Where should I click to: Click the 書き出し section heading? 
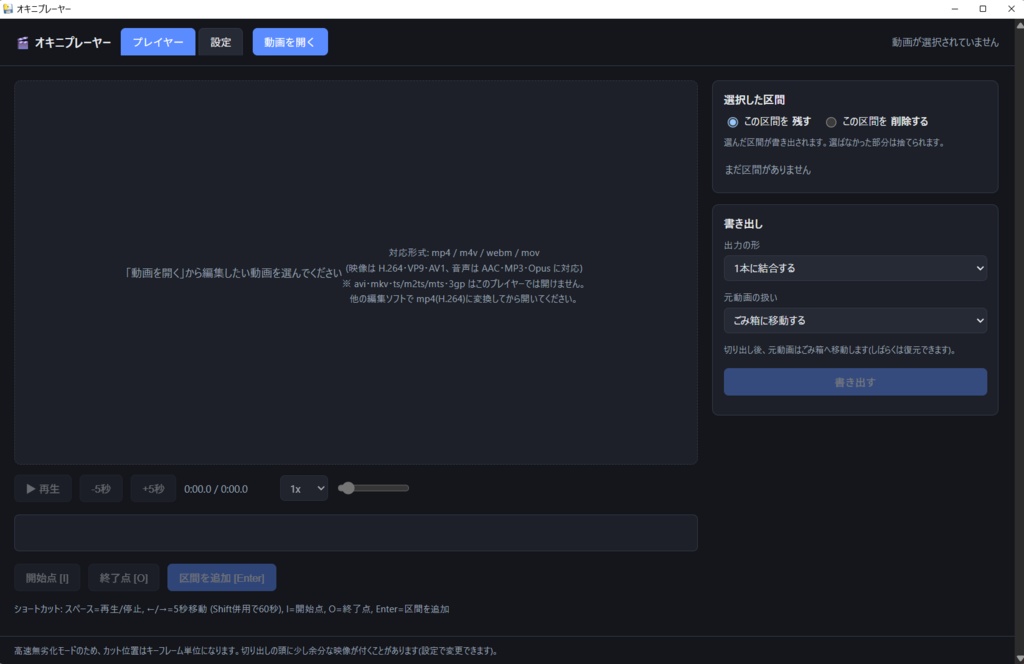(743, 224)
